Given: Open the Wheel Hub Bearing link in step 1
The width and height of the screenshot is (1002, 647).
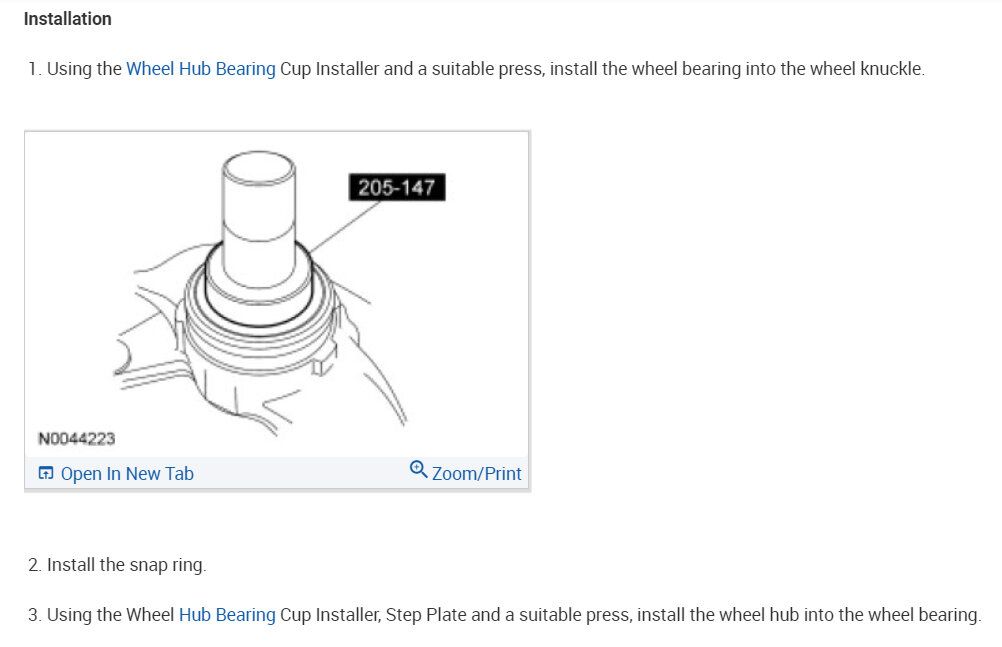Looking at the screenshot, I should pyautogui.click(x=201, y=68).
